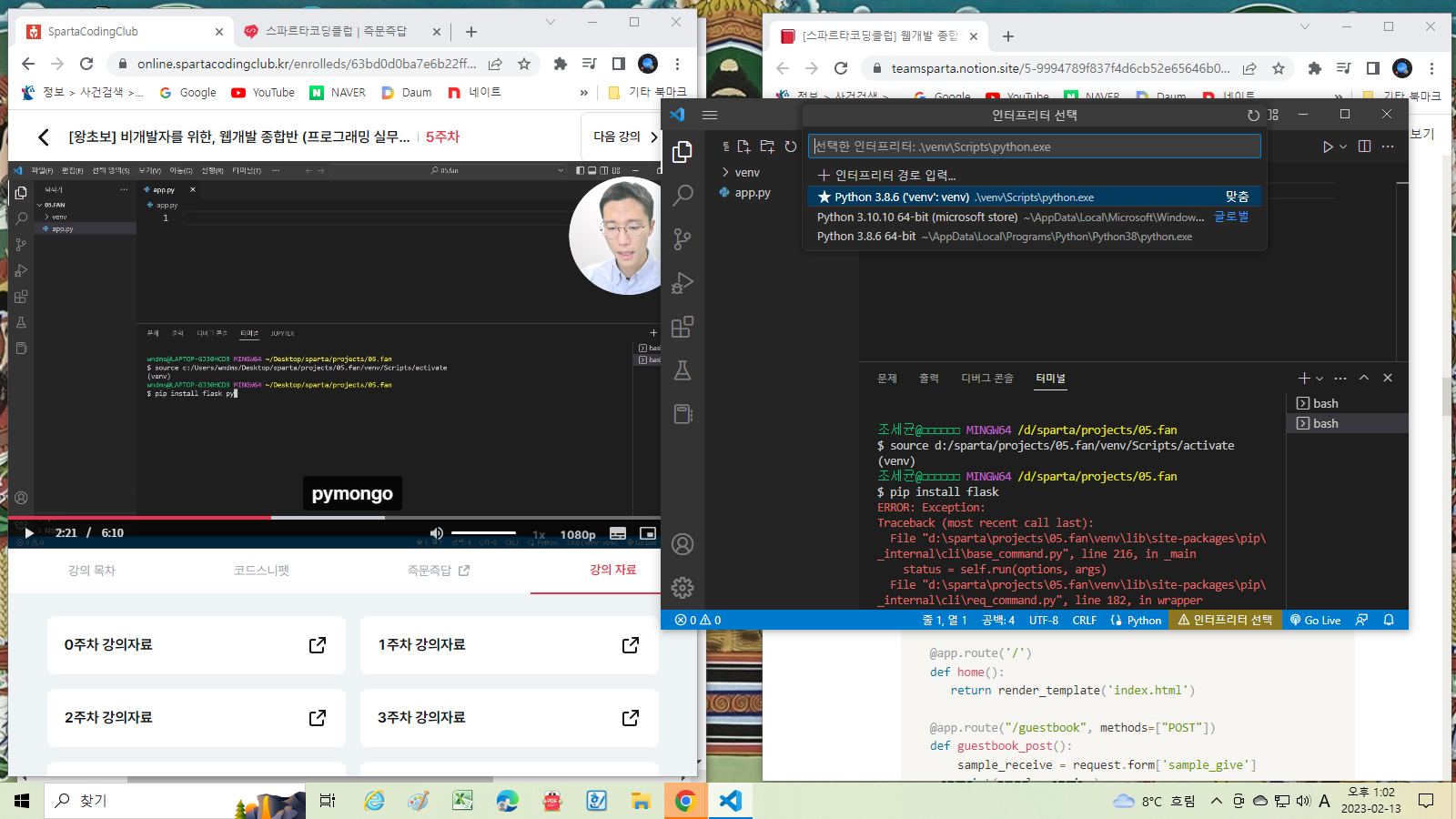Toggle the side panel in the Notion browser

1373,68
